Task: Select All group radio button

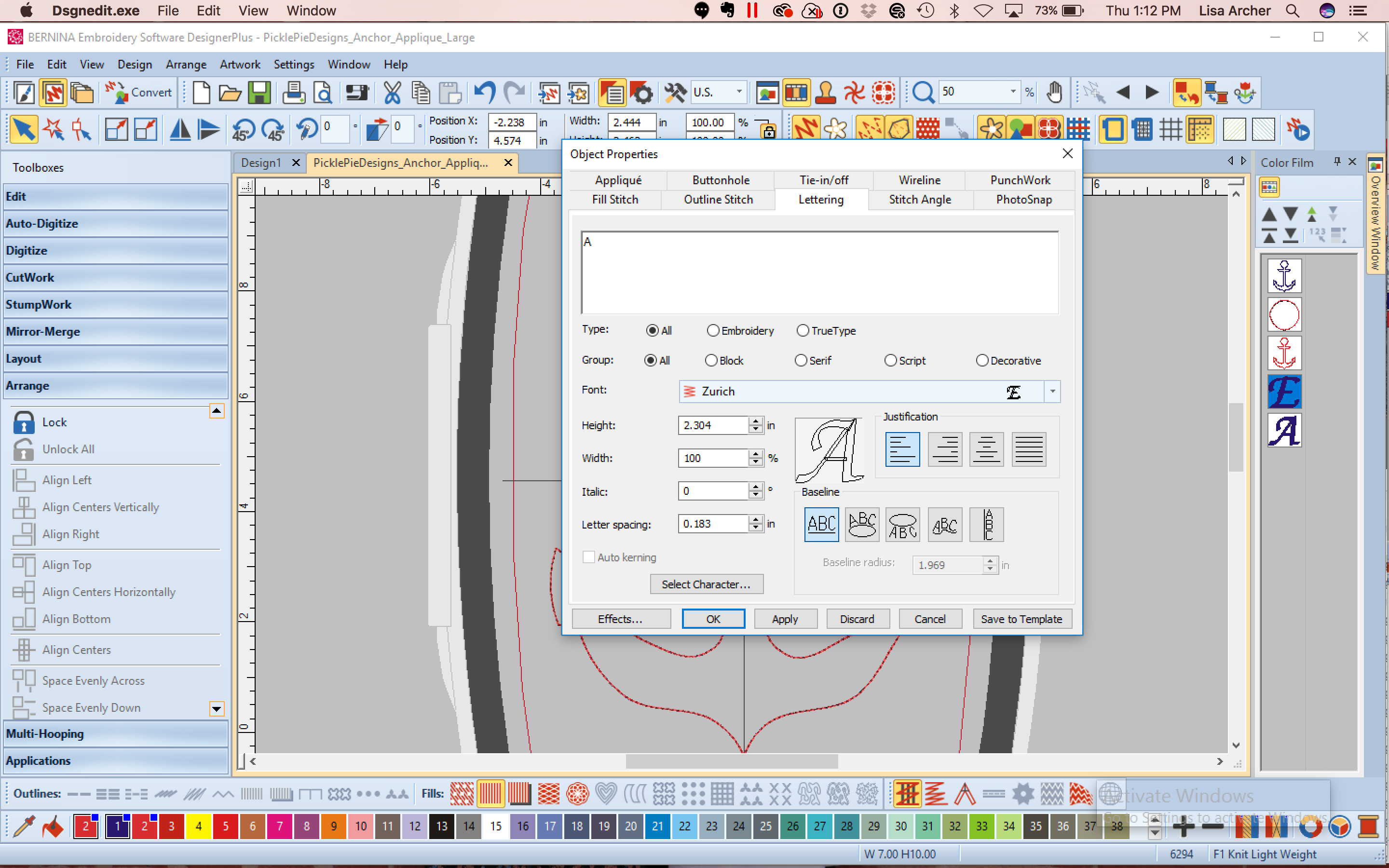Action: [x=650, y=361]
